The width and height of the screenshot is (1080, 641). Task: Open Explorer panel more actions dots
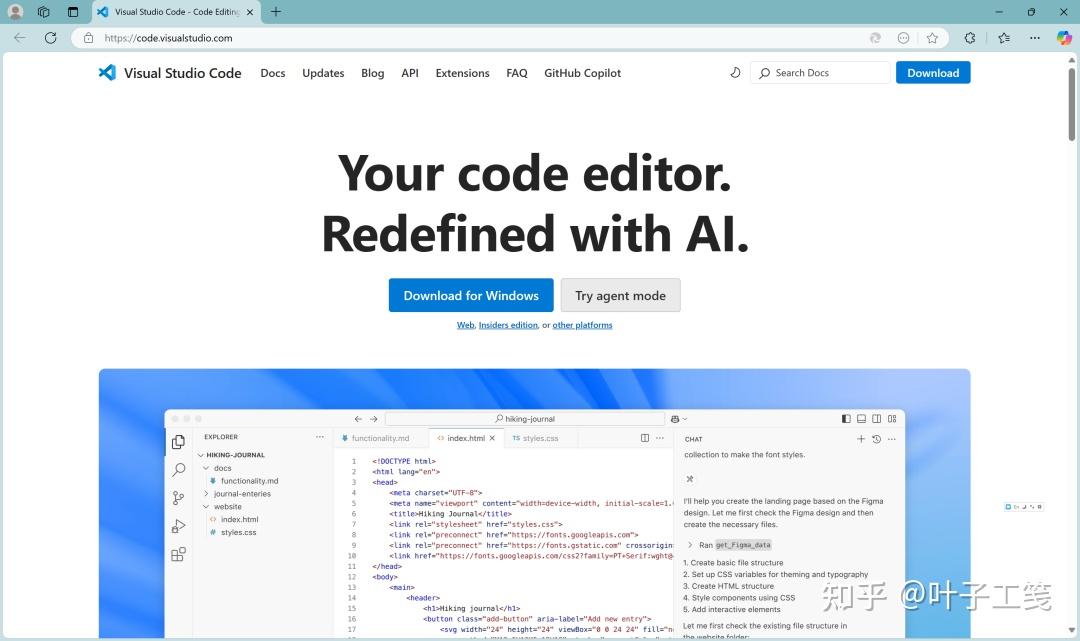pyautogui.click(x=320, y=437)
